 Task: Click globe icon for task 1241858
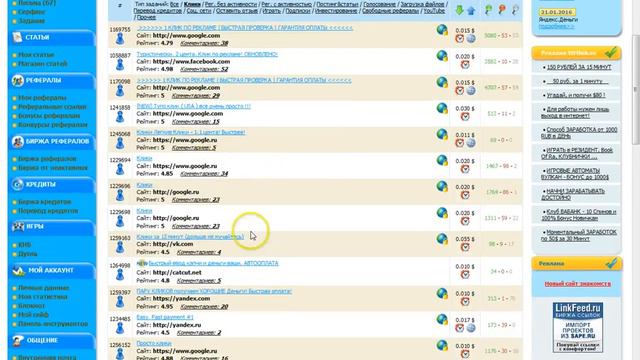tap(442, 108)
